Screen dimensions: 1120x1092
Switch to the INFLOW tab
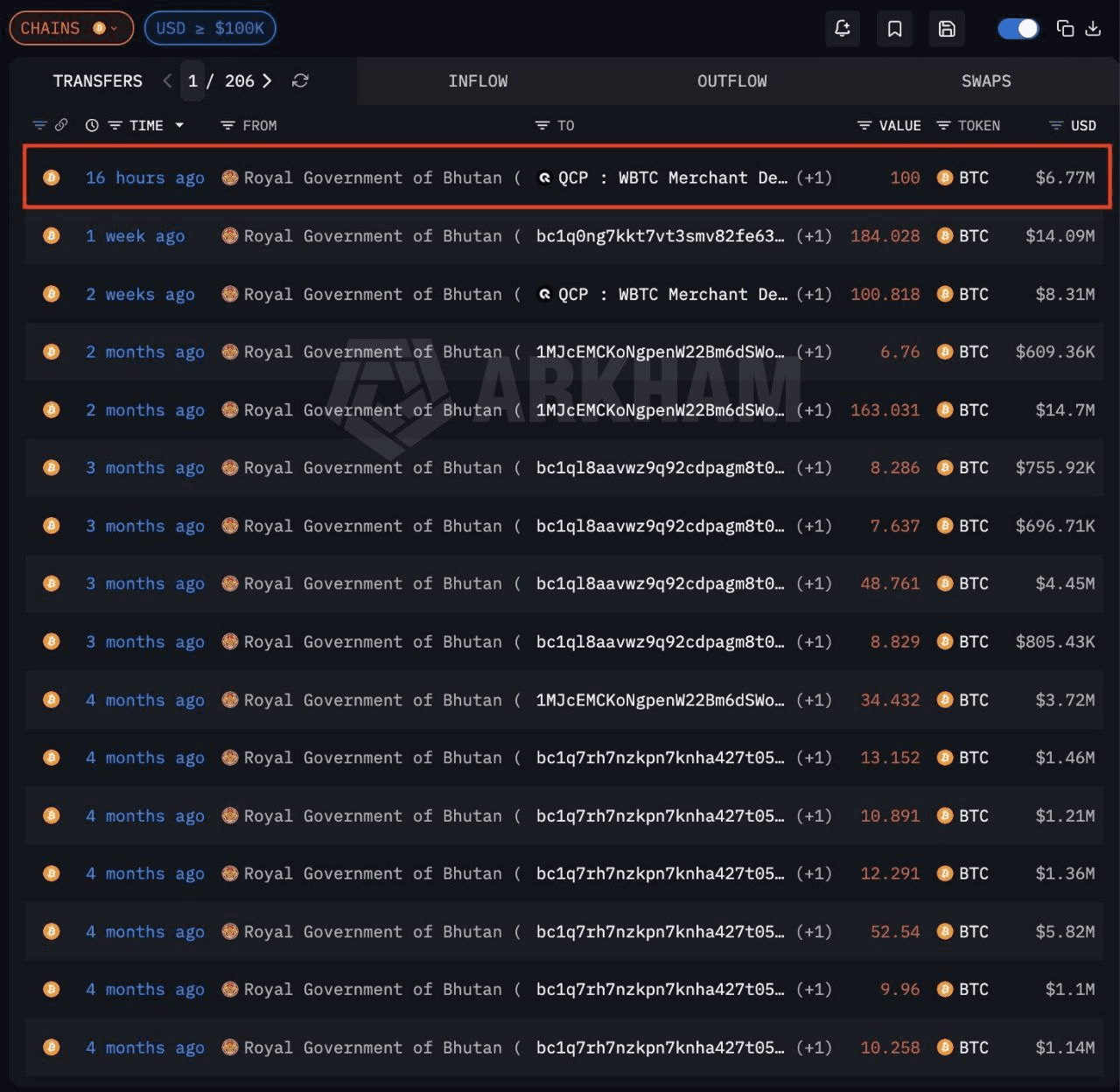[x=478, y=80]
